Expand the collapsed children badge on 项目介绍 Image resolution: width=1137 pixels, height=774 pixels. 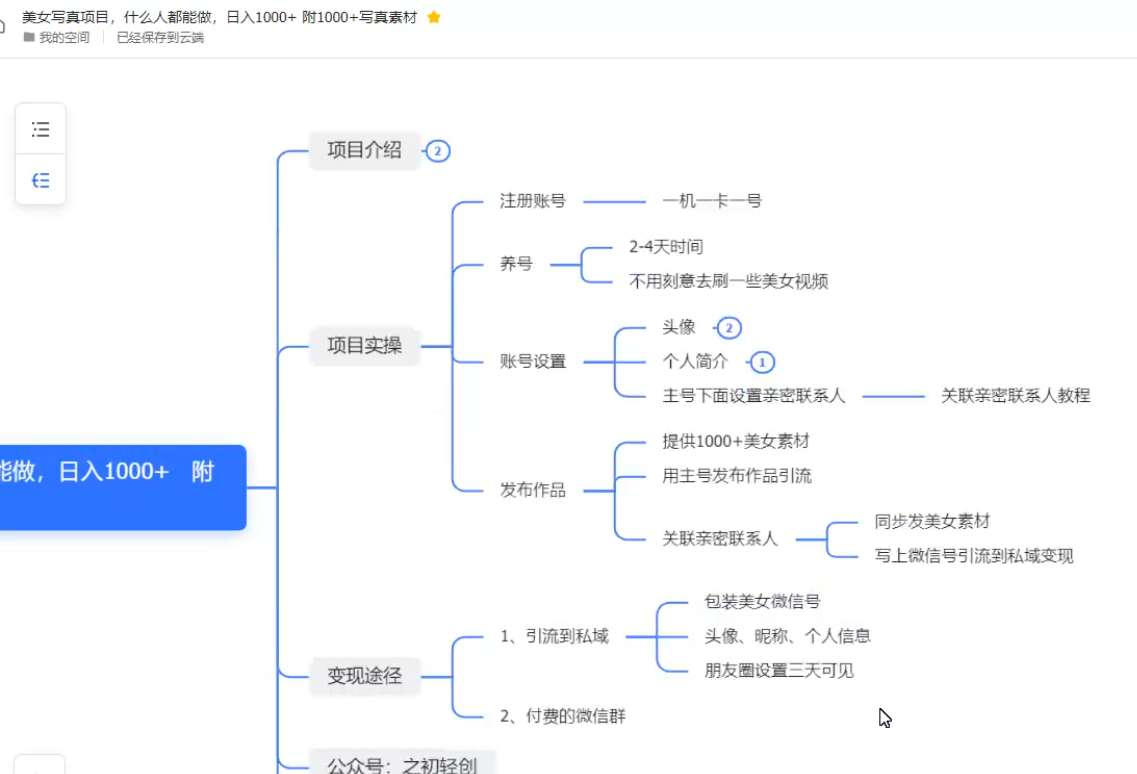click(x=437, y=151)
